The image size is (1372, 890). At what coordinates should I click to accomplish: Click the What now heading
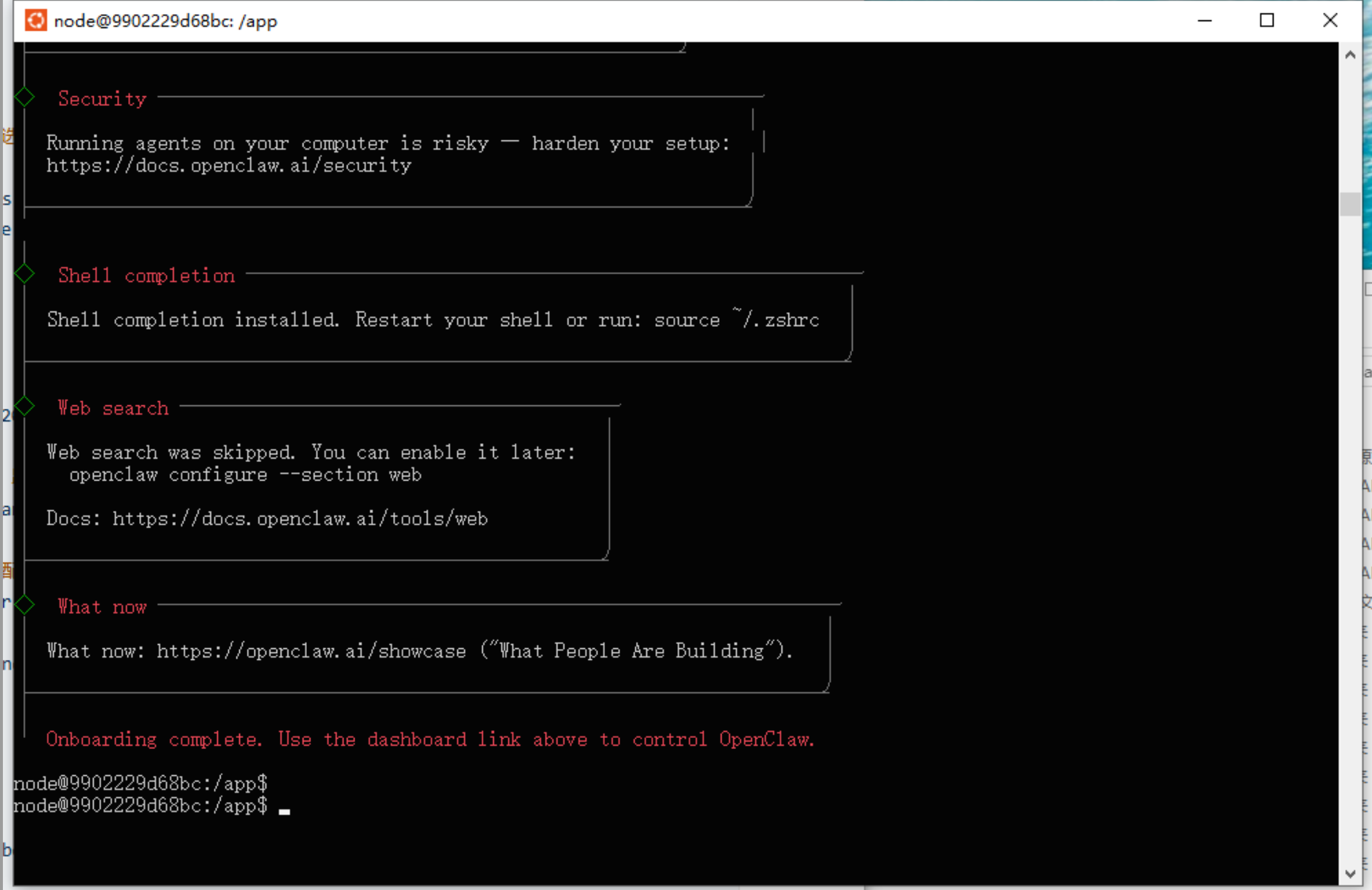102,606
